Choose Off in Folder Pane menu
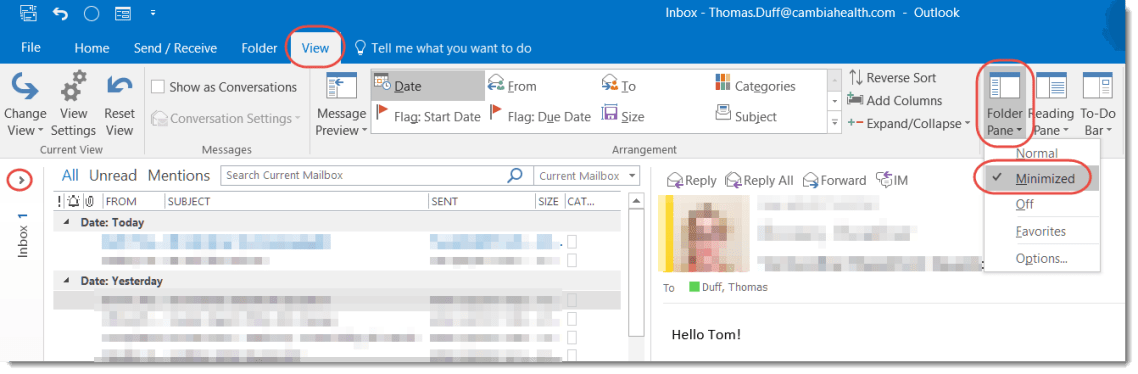 (x=1024, y=204)
